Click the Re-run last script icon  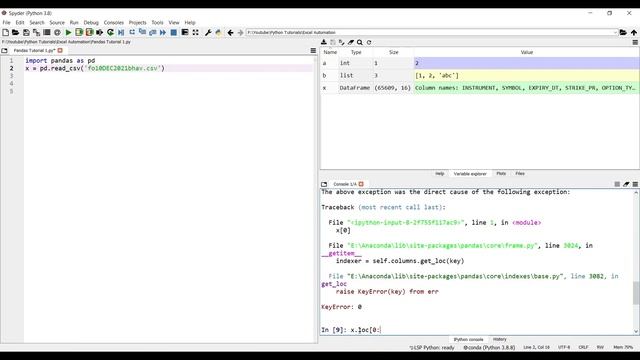[110, 32]
